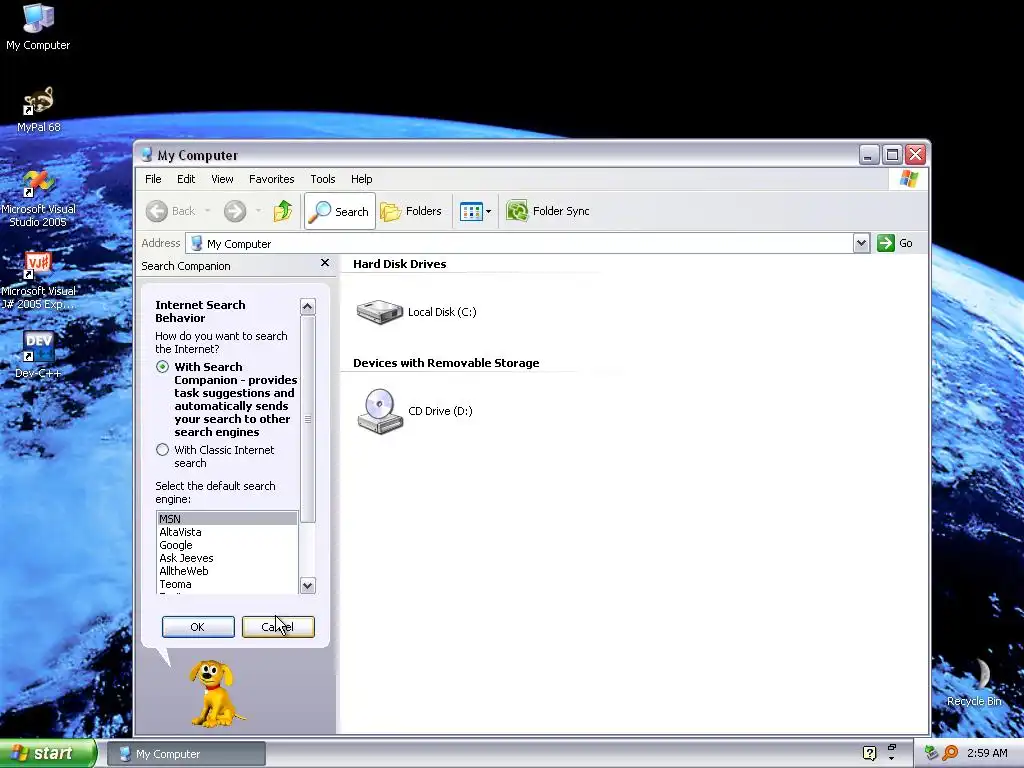Click the taskbar clock showing 2:59 AM
This screenshot has width=1024, height=768.
click(x=987, y=753)
